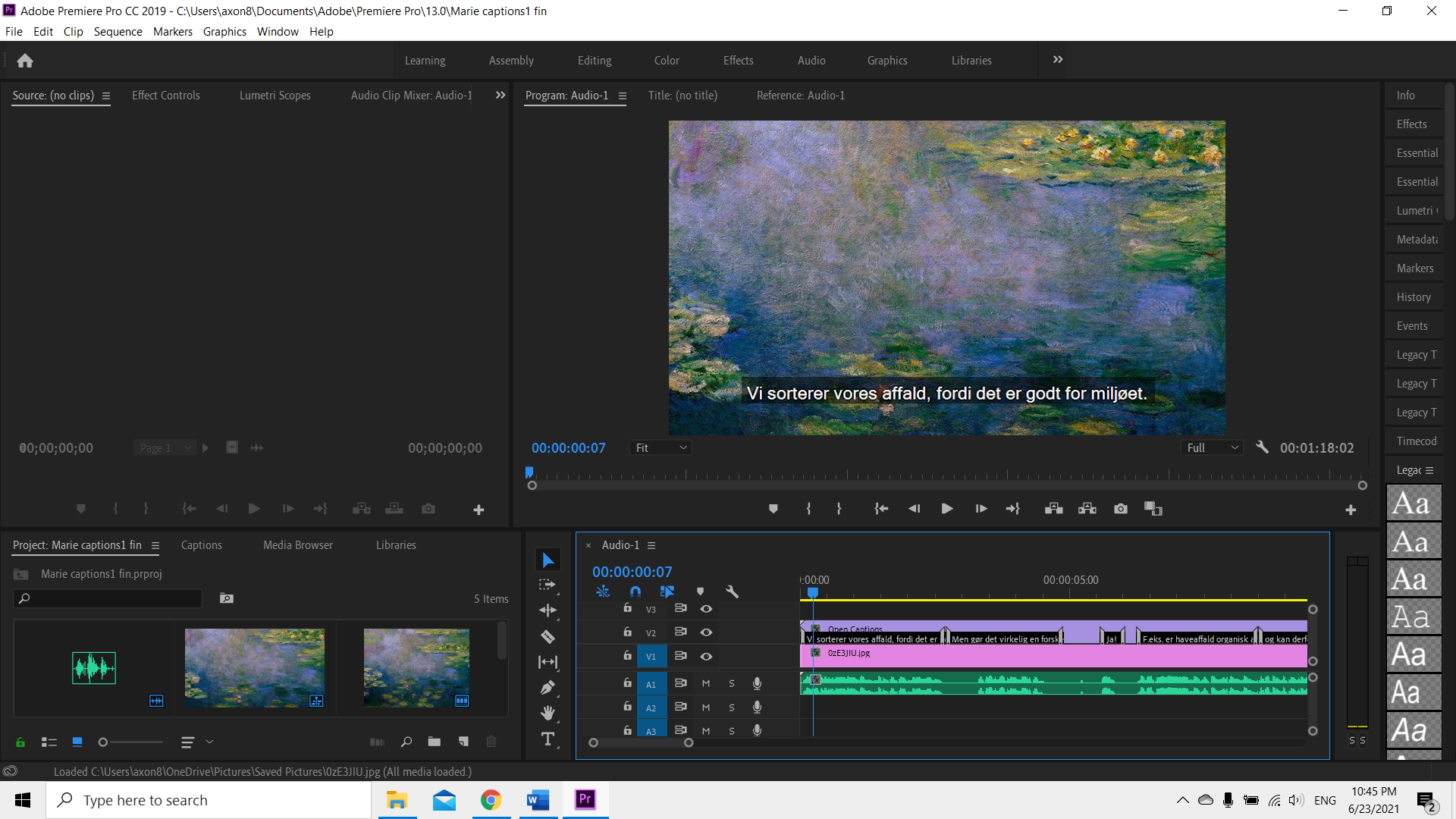Open the timeline display settings wrench

732,591
